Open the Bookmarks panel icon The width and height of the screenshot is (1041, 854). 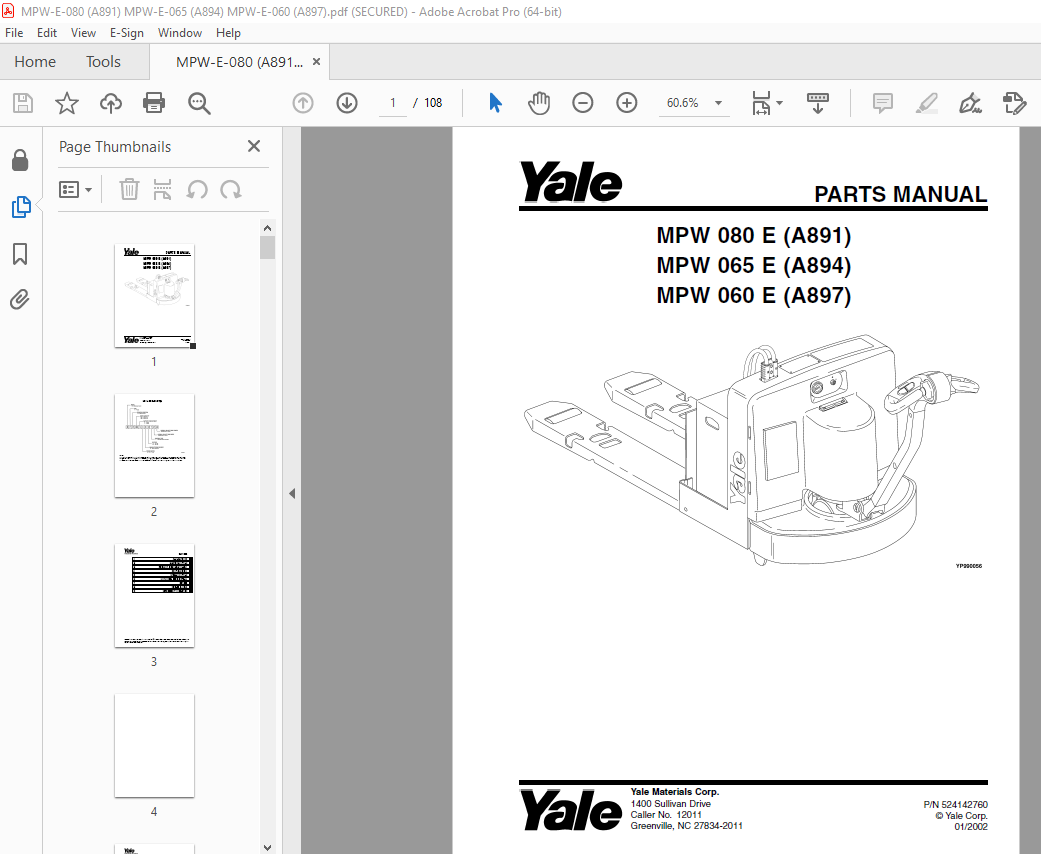click(20, 254)
